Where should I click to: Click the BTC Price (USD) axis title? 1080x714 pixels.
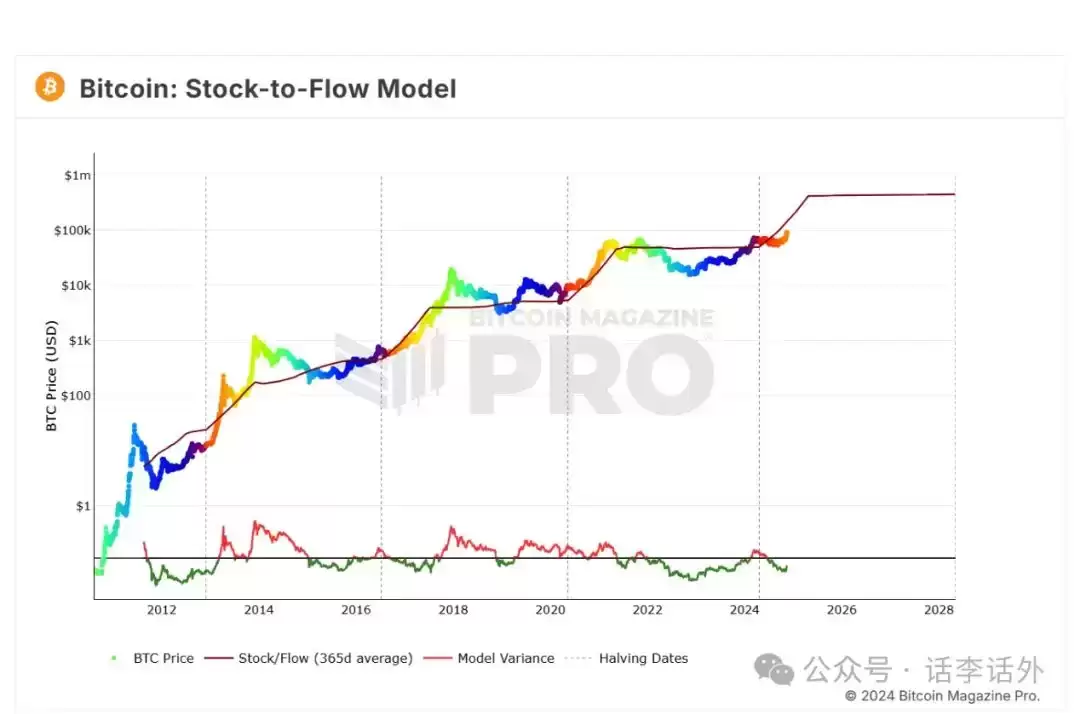(51, 376)
